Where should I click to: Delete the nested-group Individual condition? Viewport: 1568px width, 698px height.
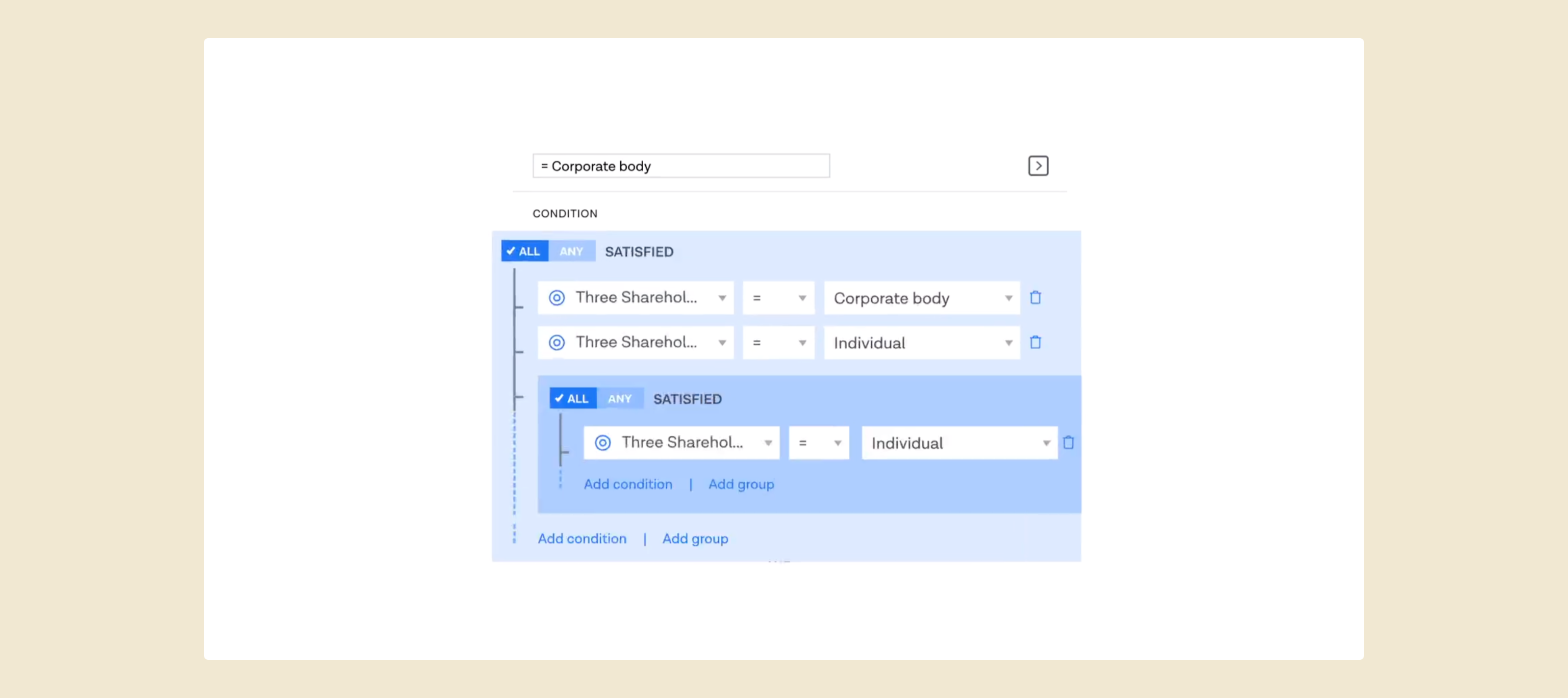[x=1068, y=443]
